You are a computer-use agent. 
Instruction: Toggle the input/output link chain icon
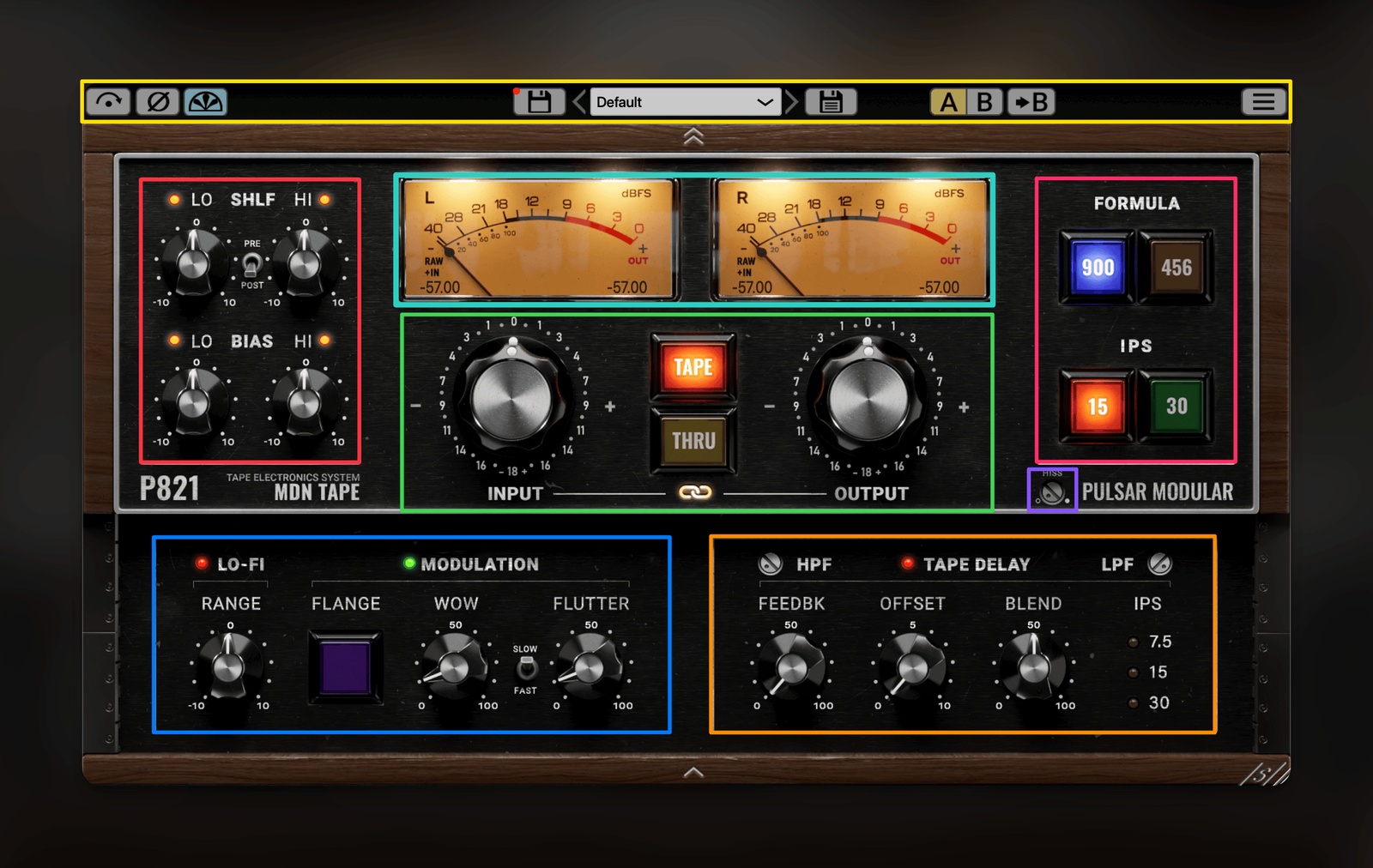click(694, 492)
